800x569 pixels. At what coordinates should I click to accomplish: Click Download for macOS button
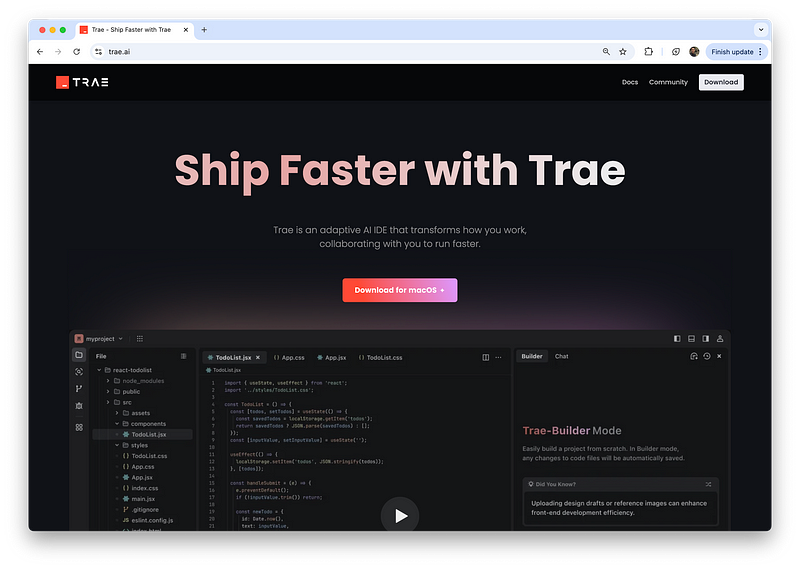pyautogui.click(x=399, y=290)
